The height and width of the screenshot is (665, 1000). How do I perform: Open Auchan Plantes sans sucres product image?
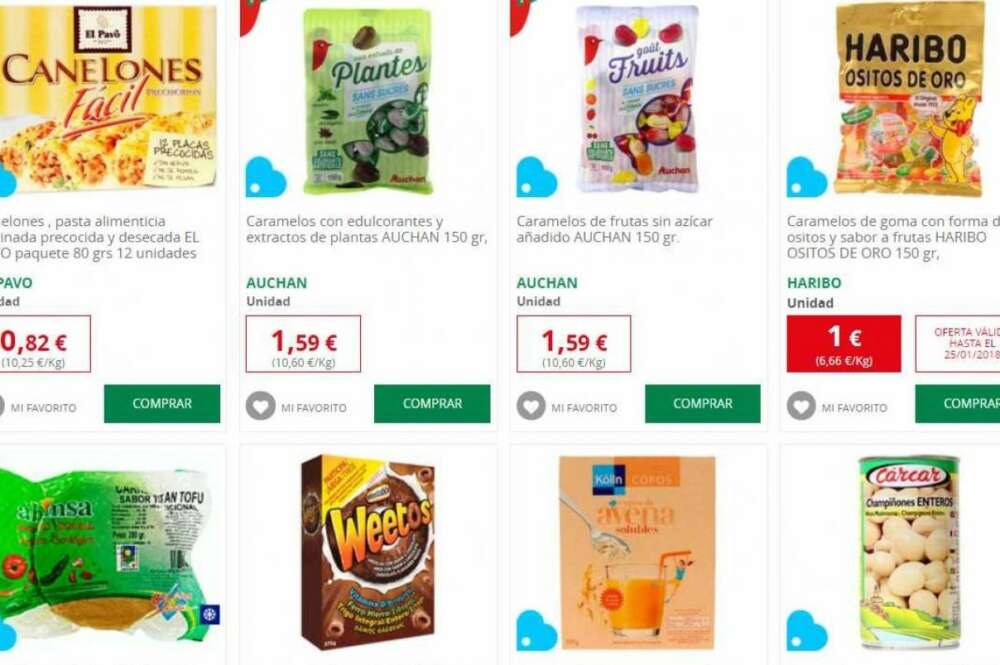click(x=369, y=101)
